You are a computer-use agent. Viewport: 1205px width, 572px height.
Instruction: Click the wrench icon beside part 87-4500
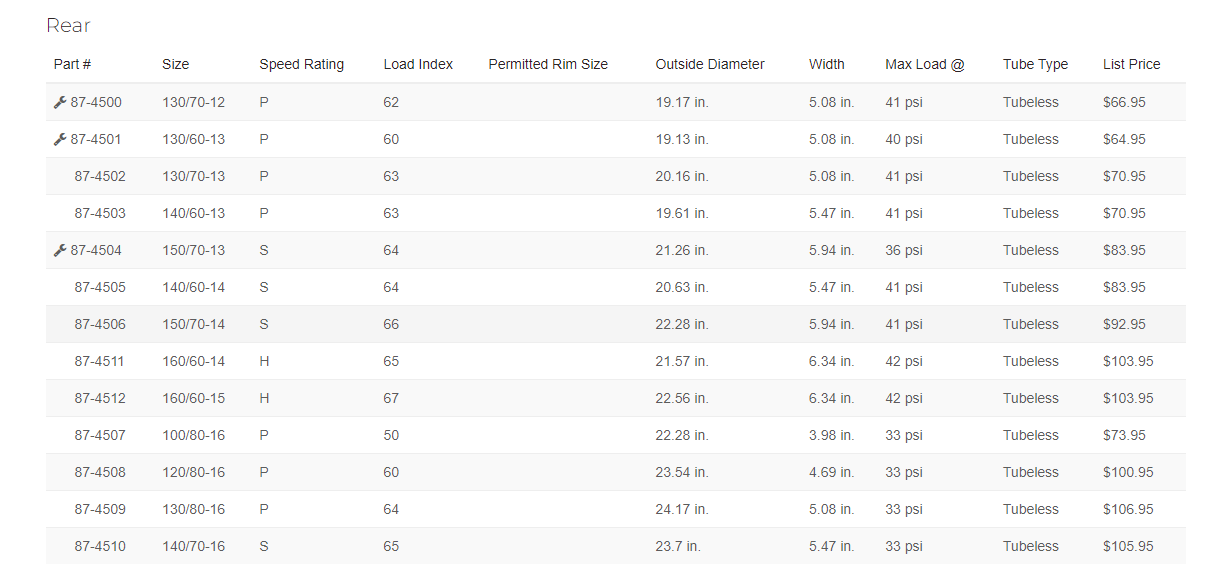point(60,103)
